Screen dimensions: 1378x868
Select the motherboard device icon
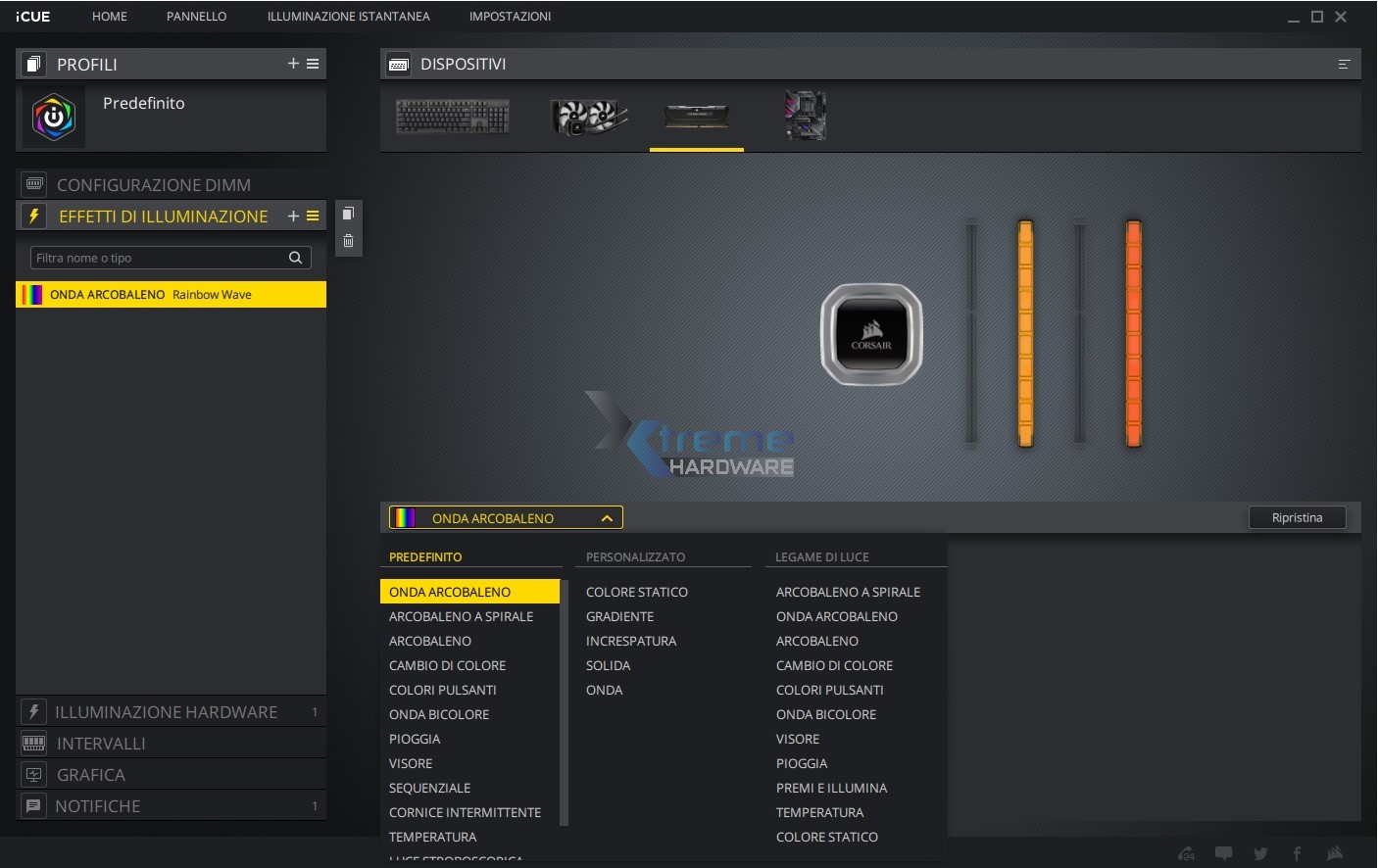[806, 116]
